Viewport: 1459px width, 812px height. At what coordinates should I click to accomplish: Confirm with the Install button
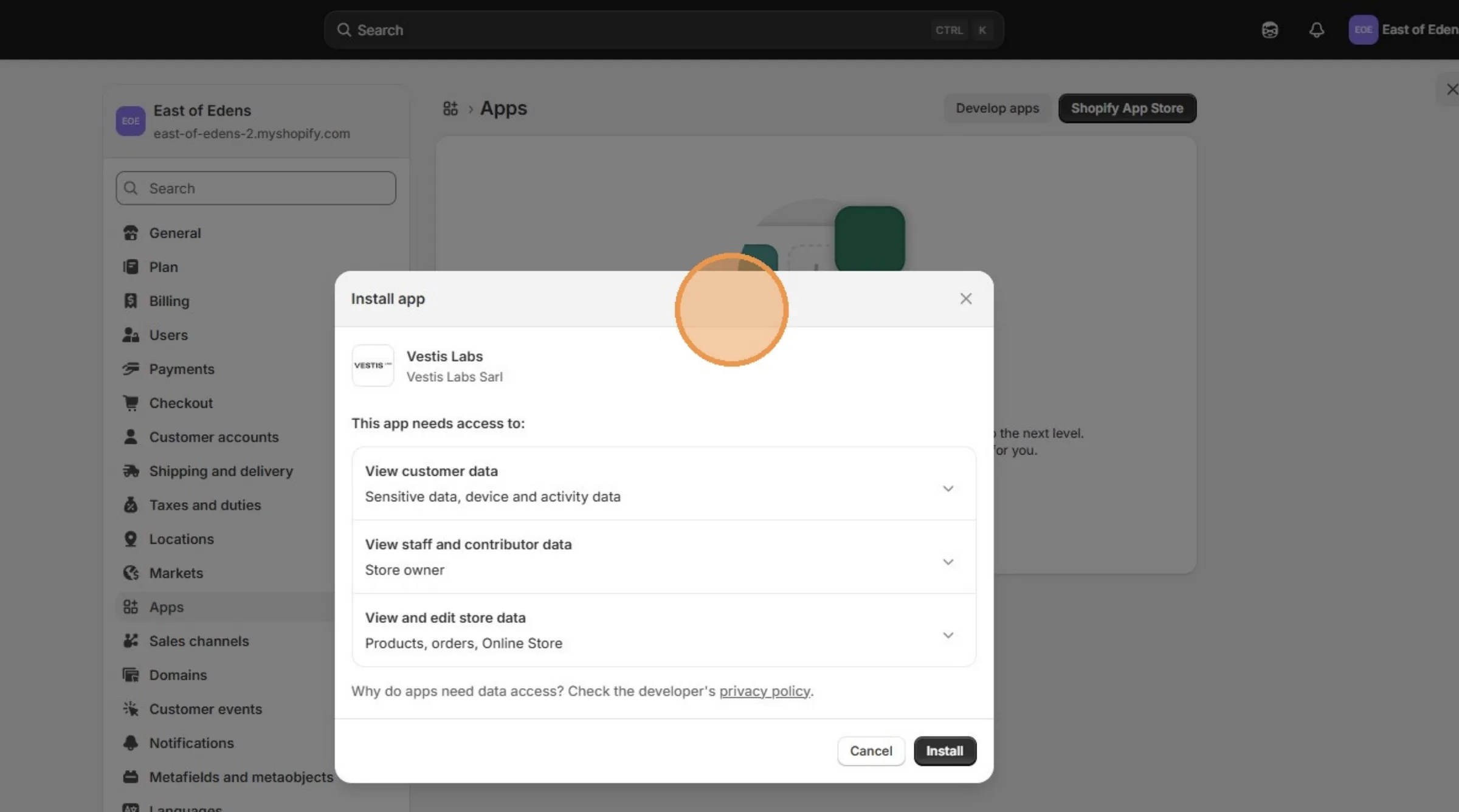(x=945, y=751)
